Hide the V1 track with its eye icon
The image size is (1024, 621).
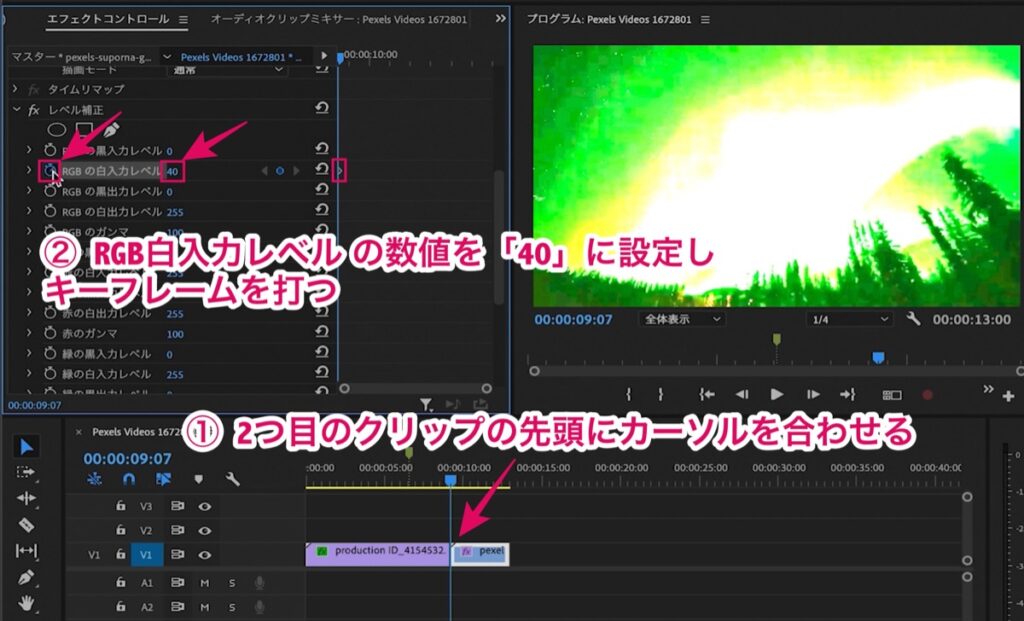205,555
